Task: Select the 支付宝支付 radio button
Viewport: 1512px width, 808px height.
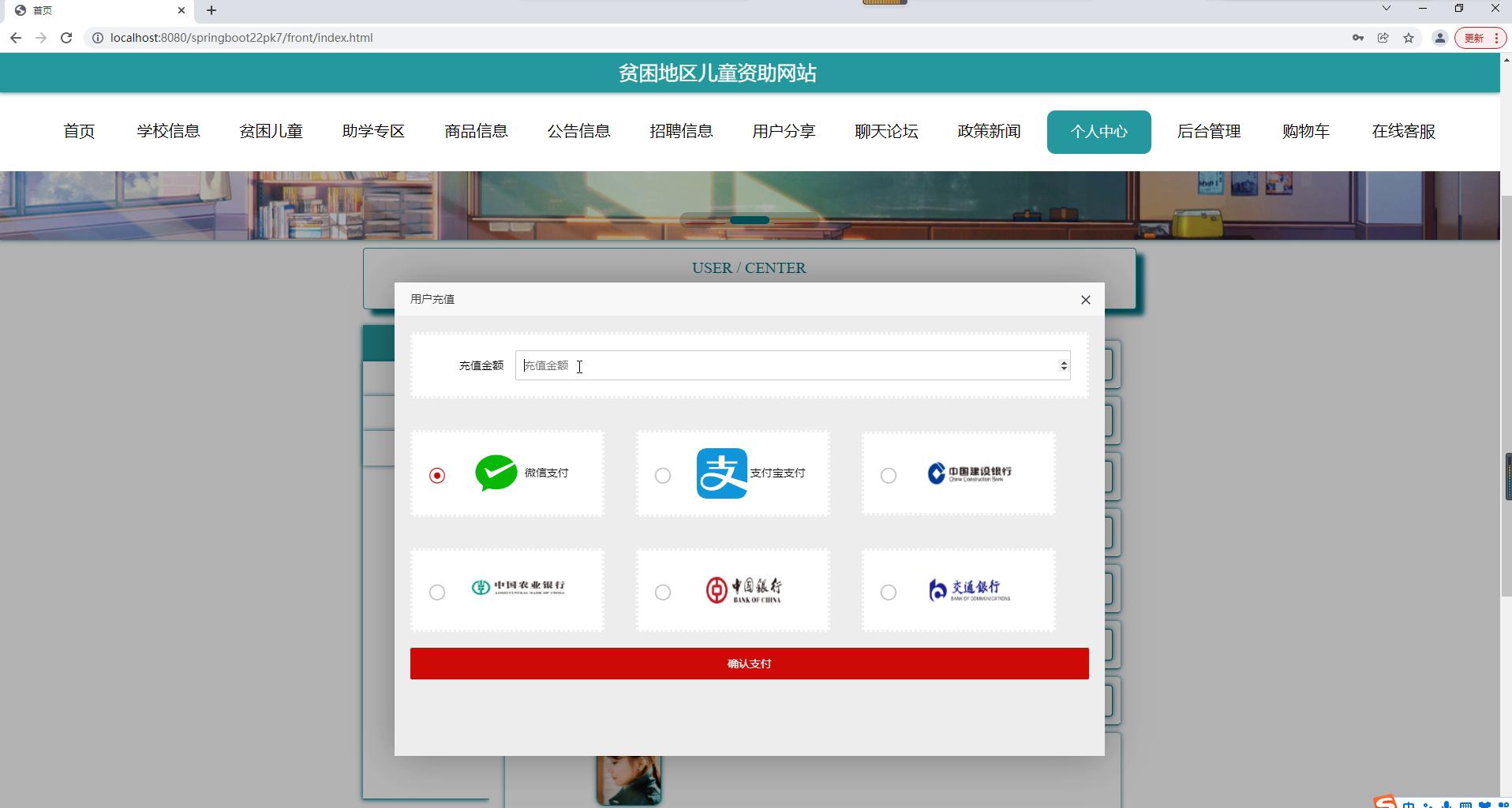Action: (x=663, y=475)
